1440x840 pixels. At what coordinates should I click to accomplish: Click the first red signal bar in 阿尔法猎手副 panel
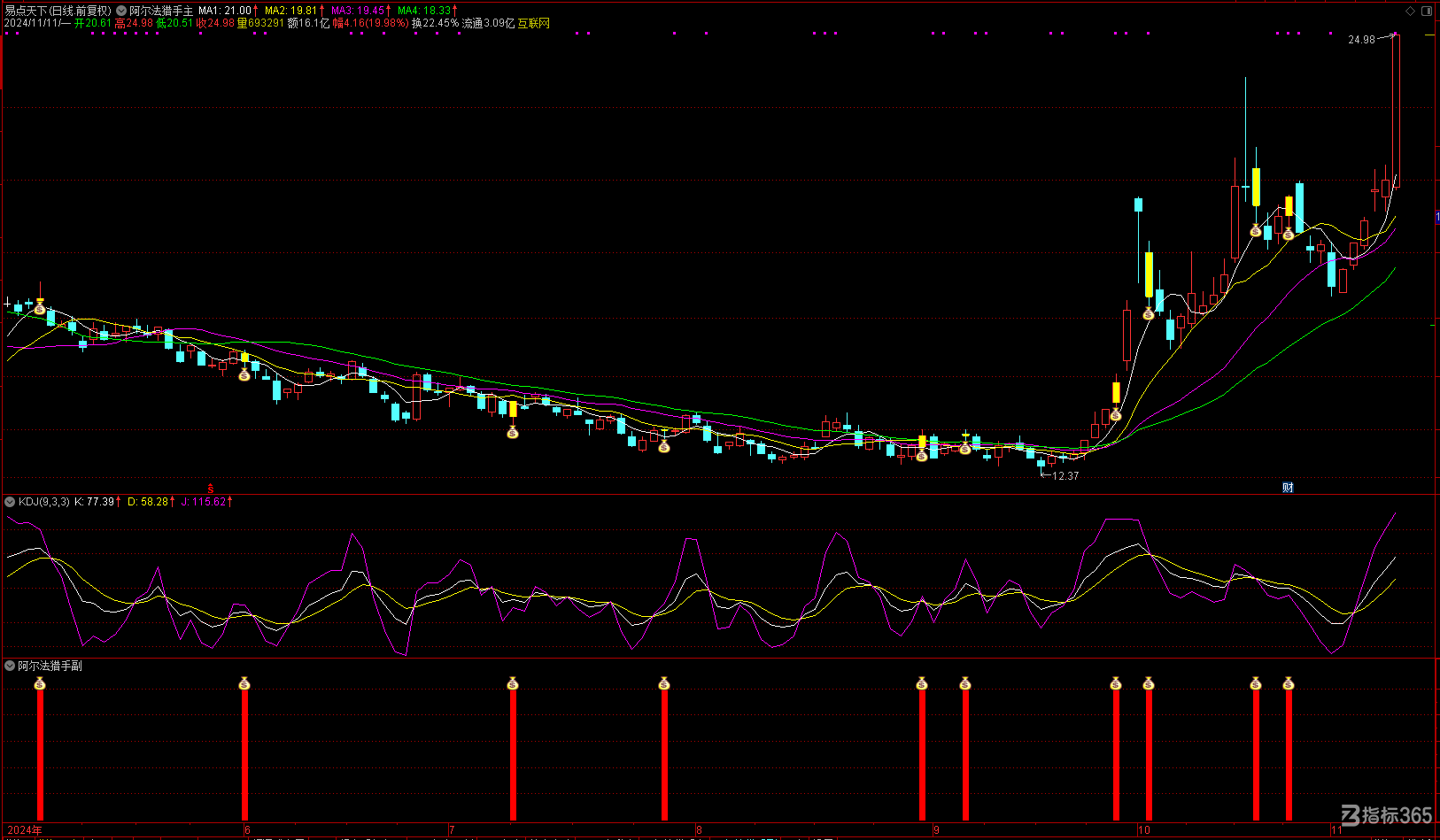pos(40,755)
